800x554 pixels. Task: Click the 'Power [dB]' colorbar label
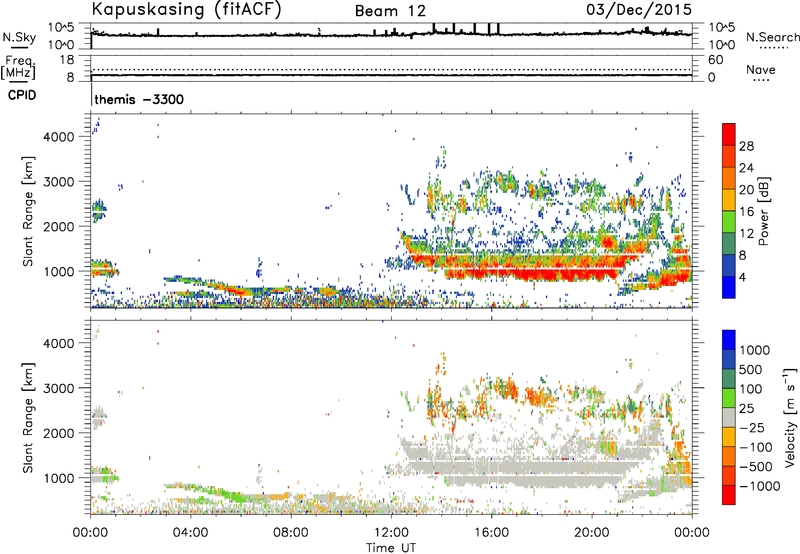tap(763, 211)
